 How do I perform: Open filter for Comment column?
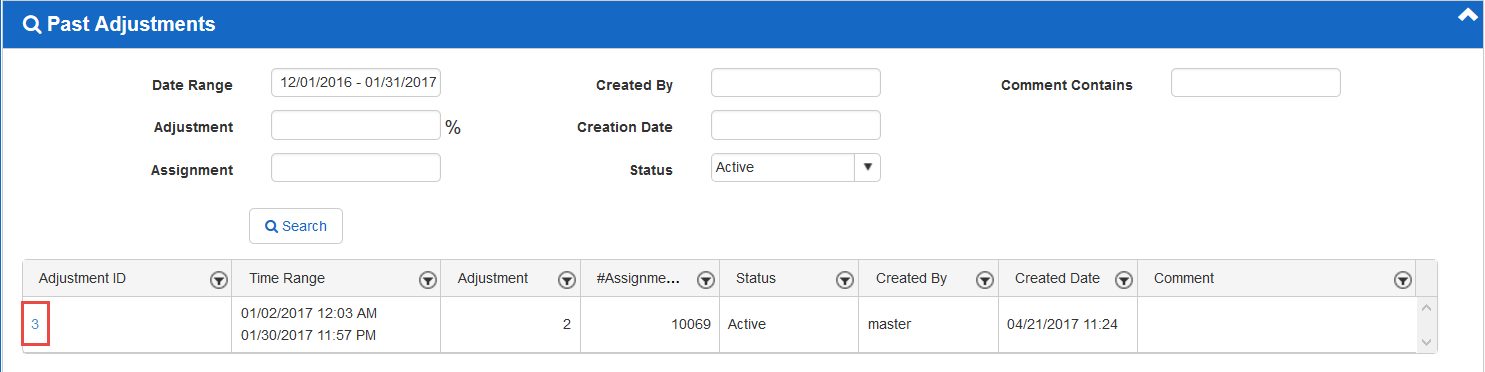tap(1402, 280)
